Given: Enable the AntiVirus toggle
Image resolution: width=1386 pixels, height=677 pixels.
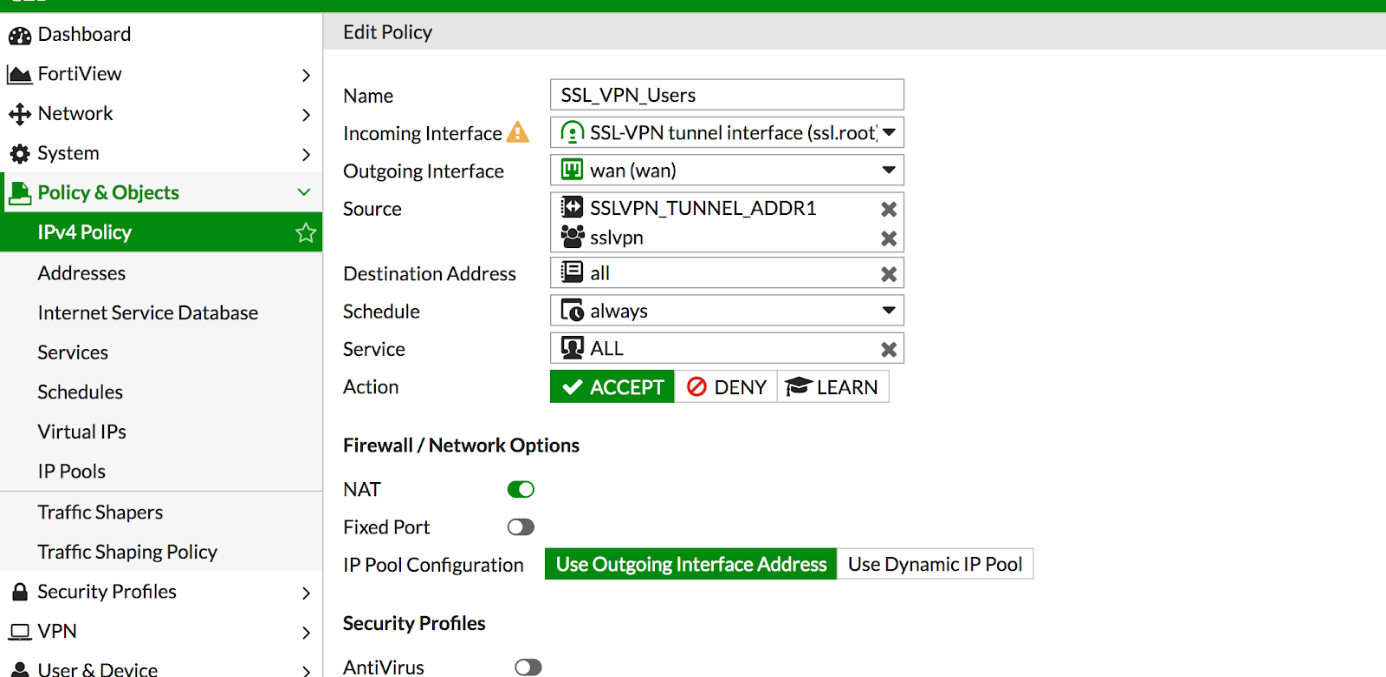Looking at the screenshot, I should click(x=528, y=667).
